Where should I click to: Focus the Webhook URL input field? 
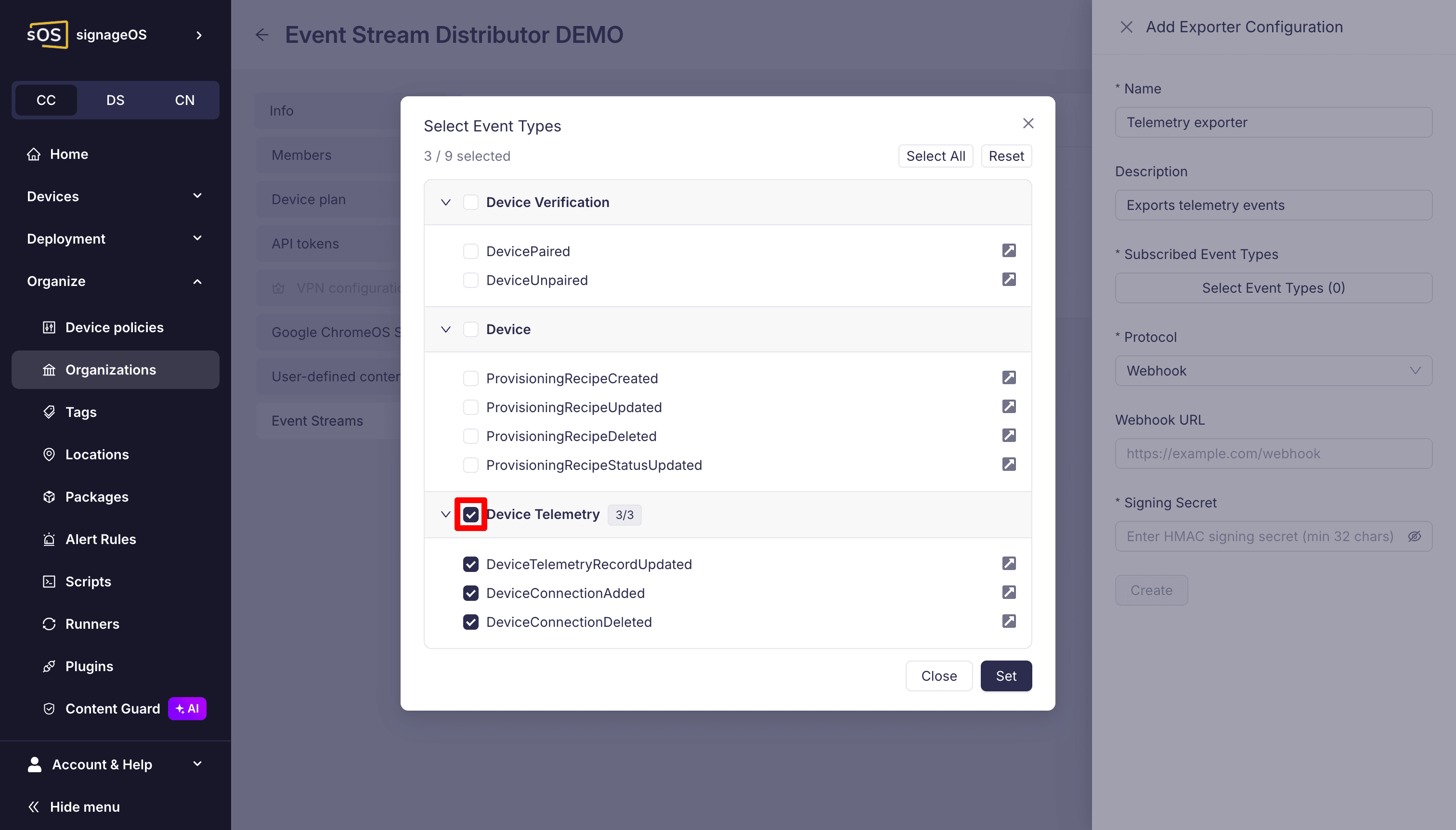point(1273,454)
